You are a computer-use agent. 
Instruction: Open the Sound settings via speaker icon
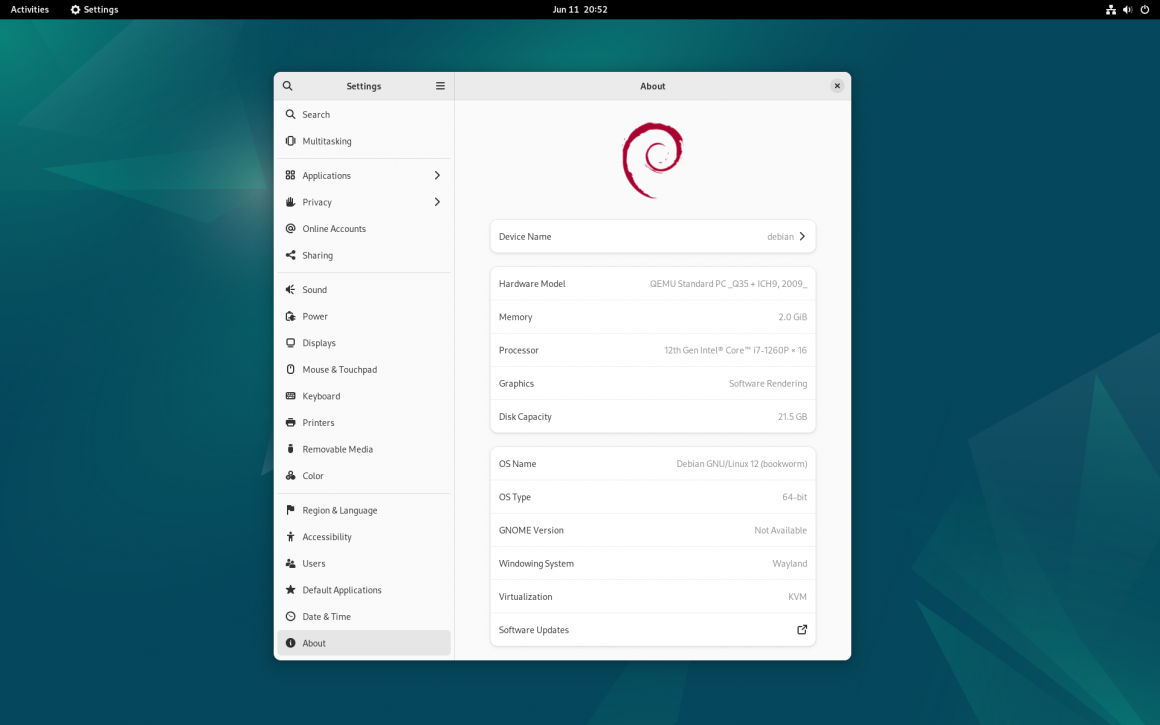pyautogui.click(x=289, y=289)
